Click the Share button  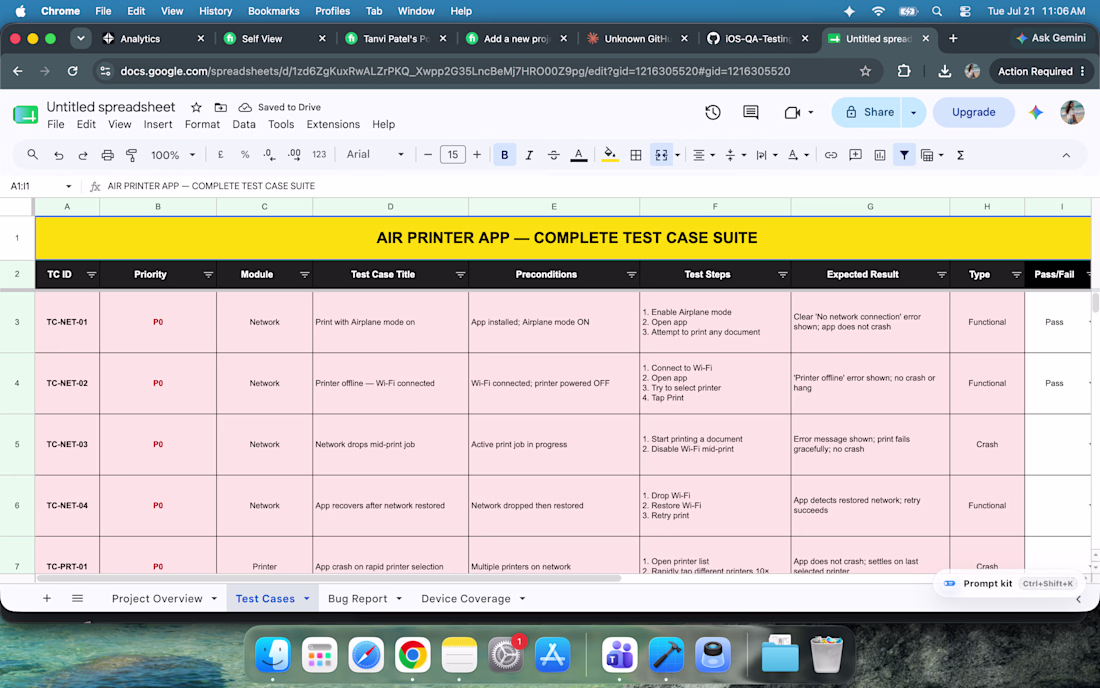point(868,112)
